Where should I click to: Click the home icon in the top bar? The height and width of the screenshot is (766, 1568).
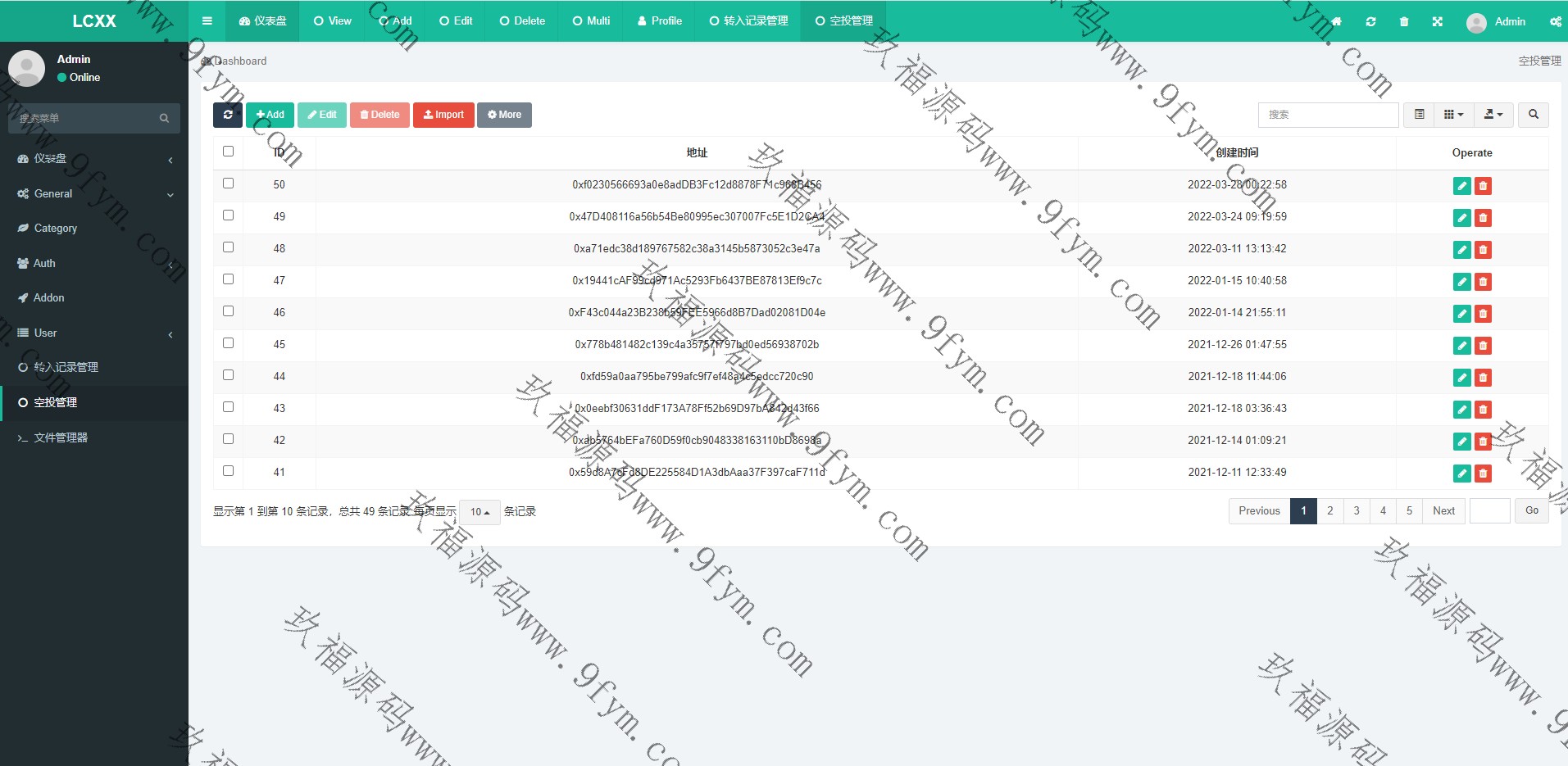point(1336,22)
